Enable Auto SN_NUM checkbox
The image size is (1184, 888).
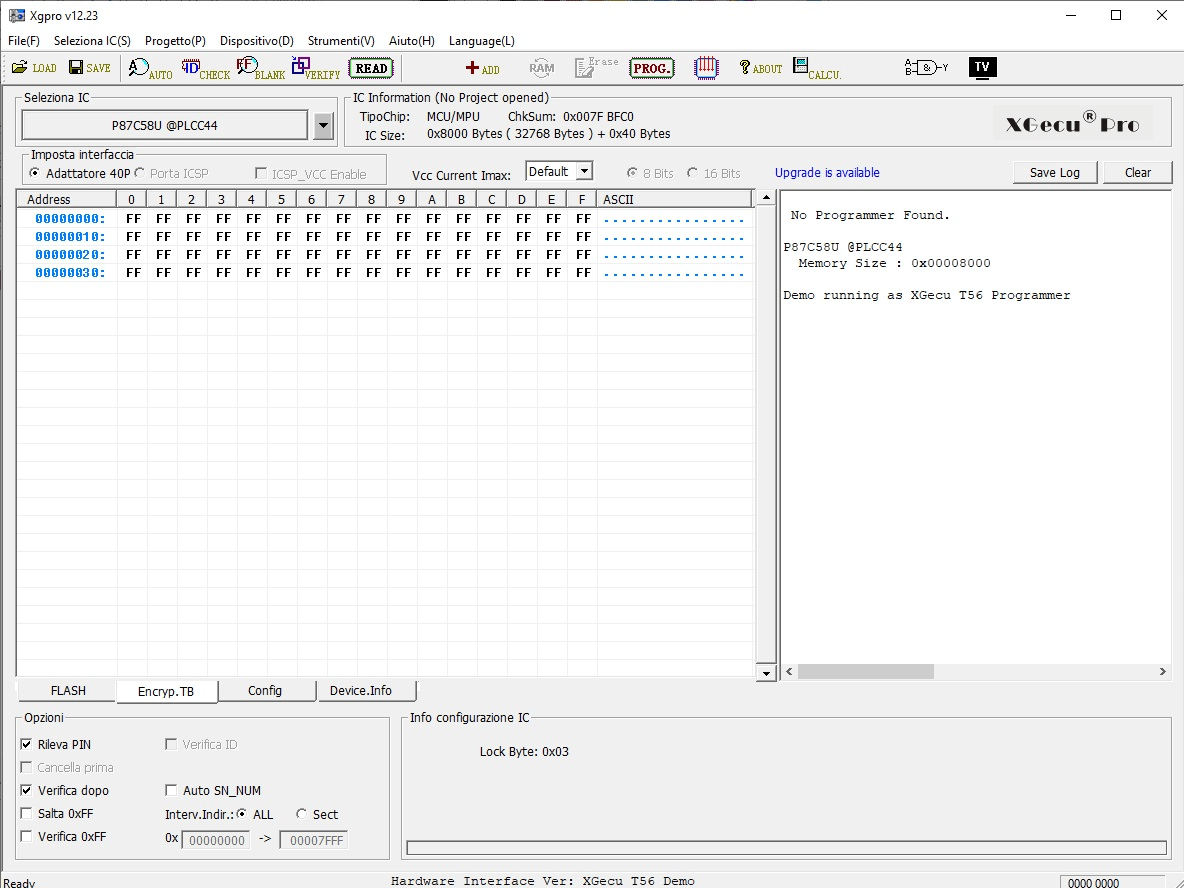[x=171, y=791]
